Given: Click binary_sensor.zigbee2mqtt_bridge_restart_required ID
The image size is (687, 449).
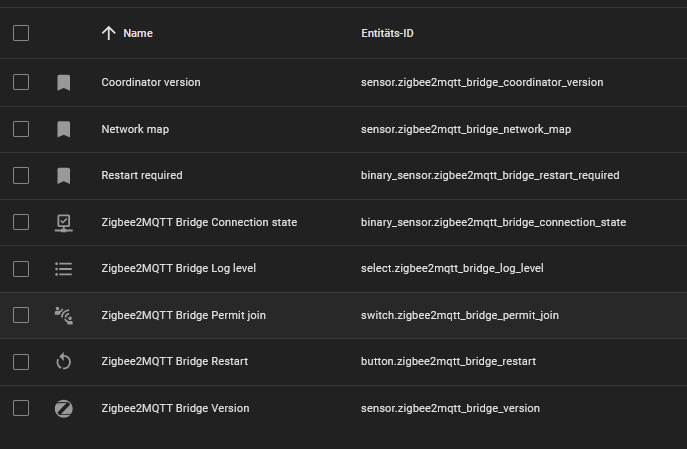Looking at the screenshot, I should [x=490, y=175].
